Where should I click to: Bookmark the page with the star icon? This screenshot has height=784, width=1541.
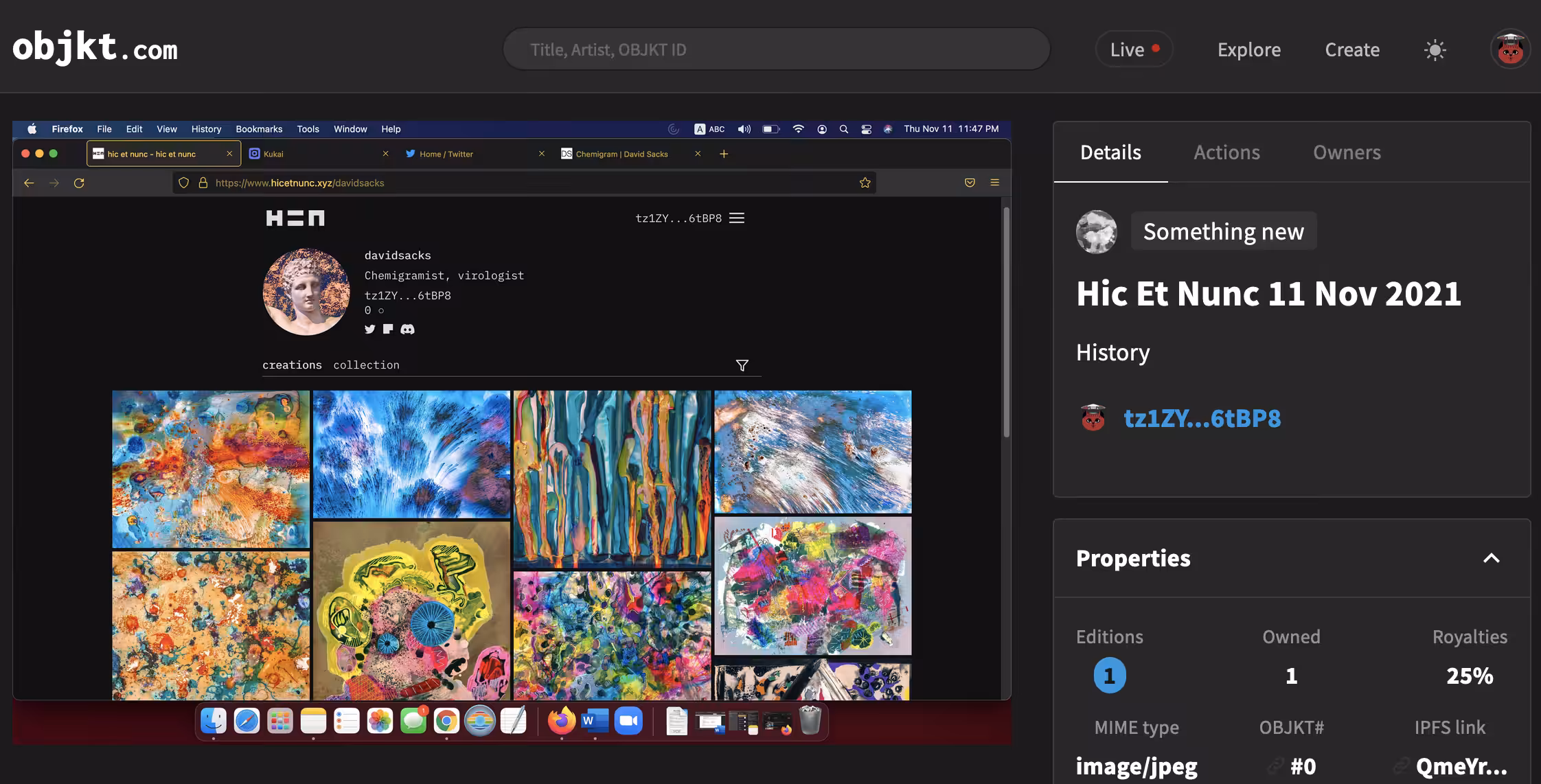[x=865, y=183]
